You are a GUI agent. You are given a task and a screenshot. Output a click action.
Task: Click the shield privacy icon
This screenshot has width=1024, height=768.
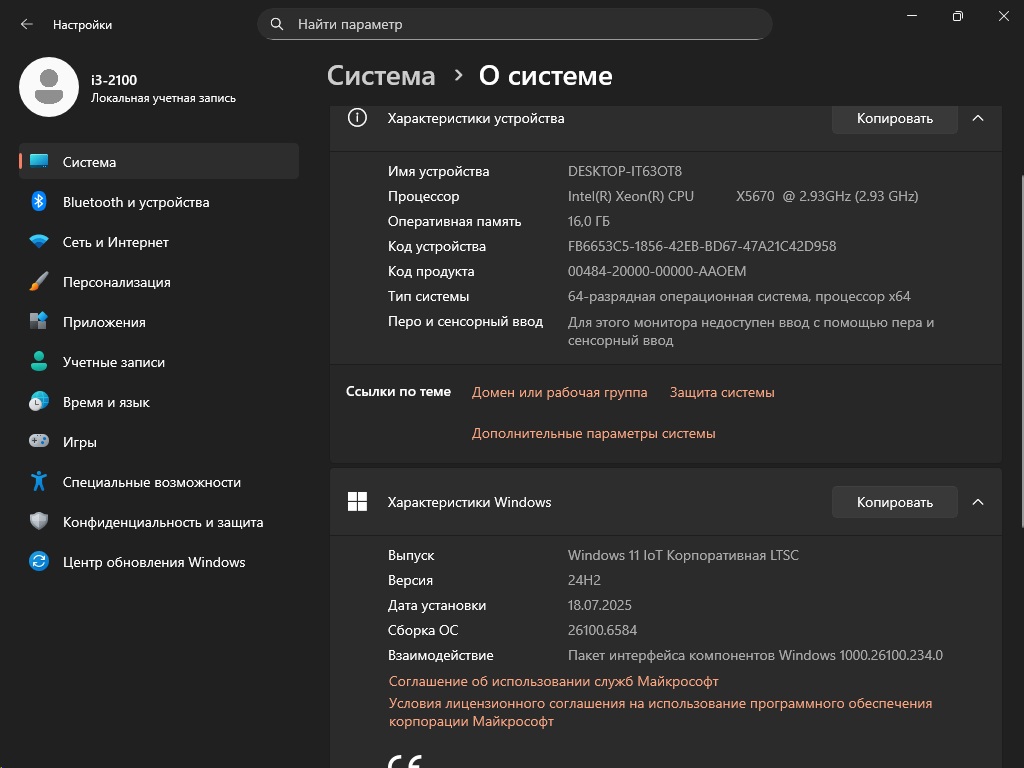[39, 521]
